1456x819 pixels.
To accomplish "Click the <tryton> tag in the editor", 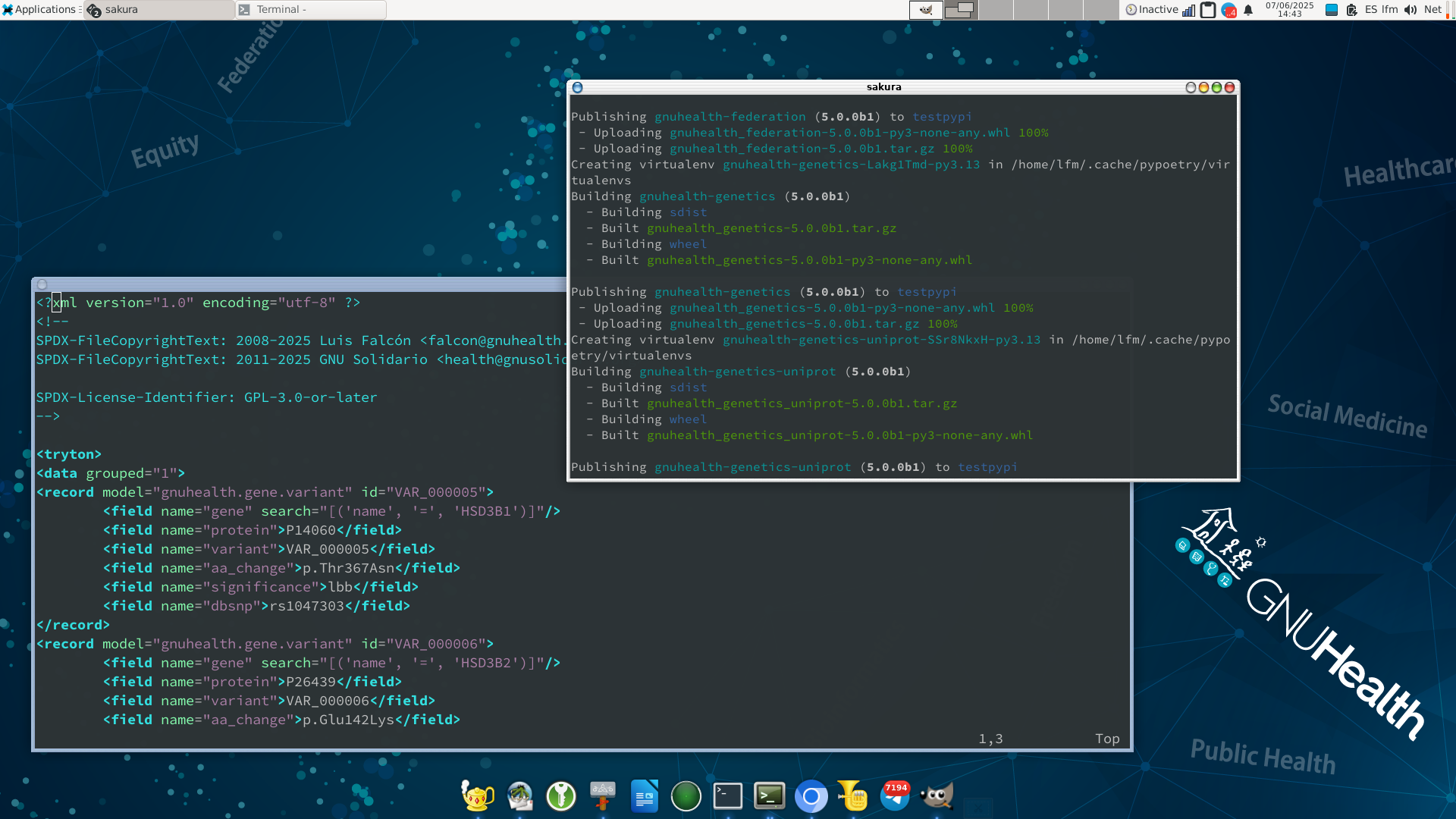I will (68, 454).
